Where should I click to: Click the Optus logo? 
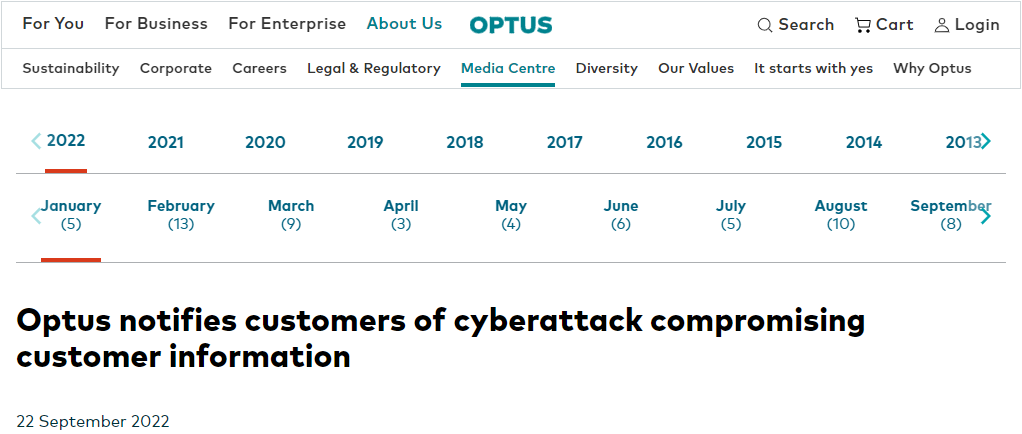click(x=510, y=25)
